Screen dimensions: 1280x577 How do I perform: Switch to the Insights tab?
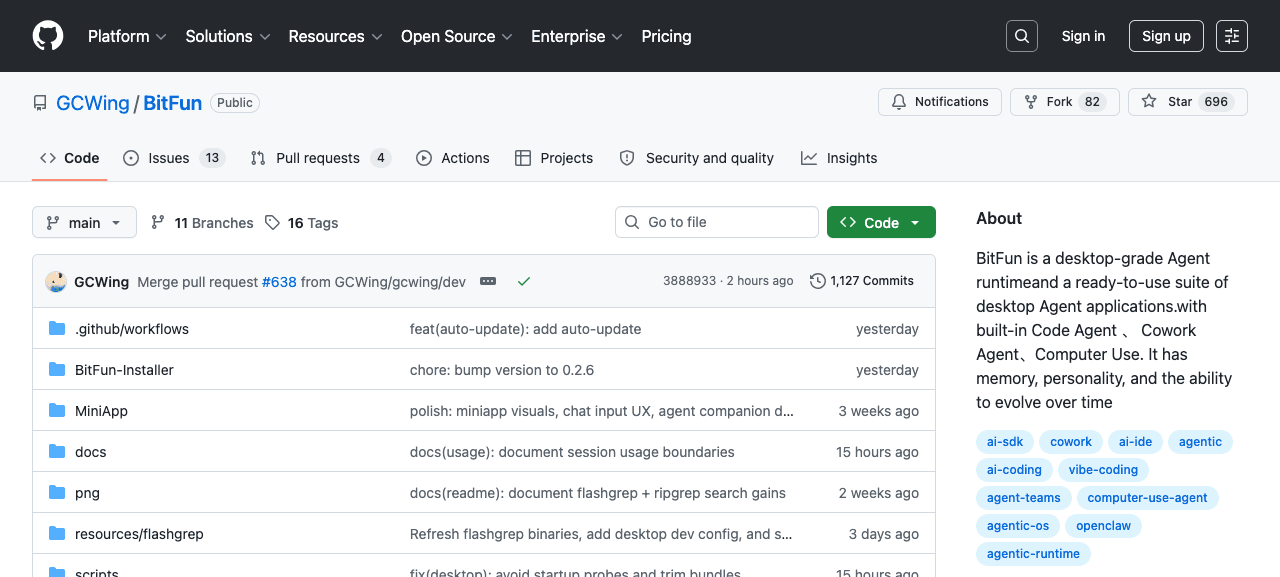coord(839,158)
